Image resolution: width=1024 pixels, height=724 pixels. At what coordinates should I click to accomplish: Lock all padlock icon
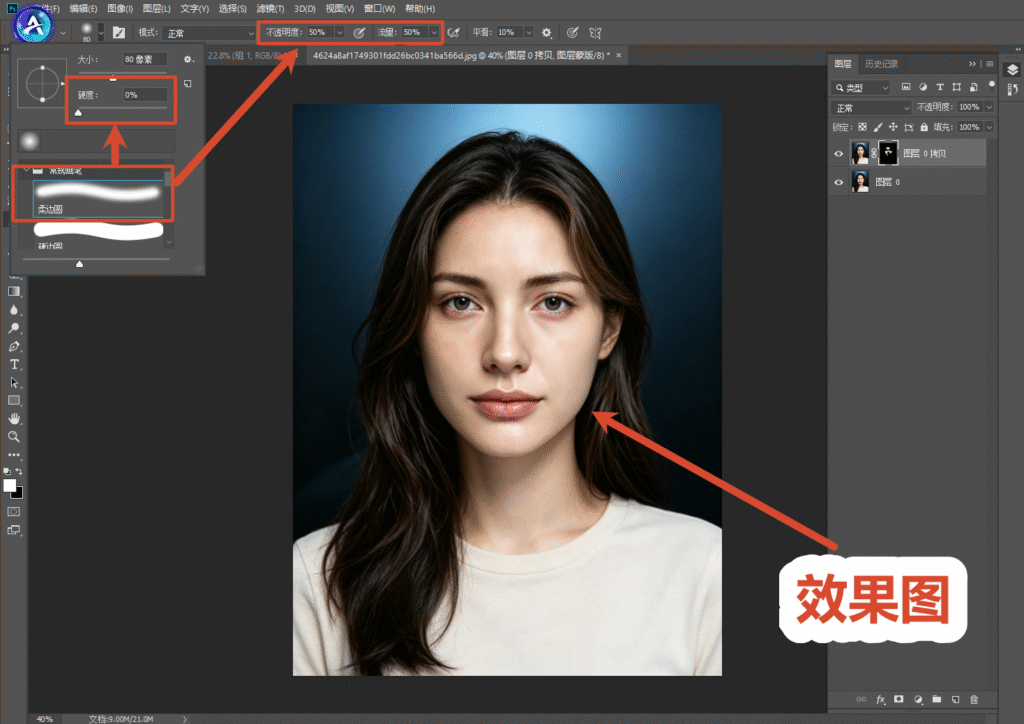pos(924,127)
